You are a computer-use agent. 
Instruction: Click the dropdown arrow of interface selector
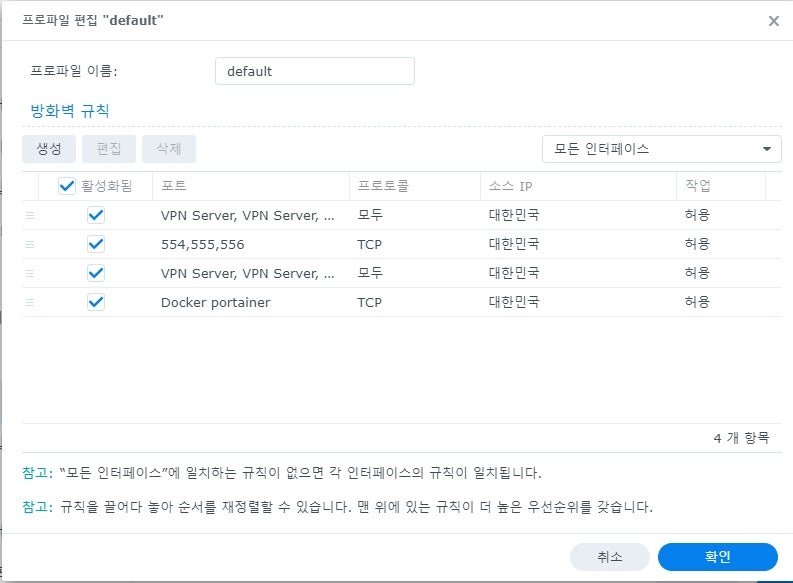click(767, 149)
